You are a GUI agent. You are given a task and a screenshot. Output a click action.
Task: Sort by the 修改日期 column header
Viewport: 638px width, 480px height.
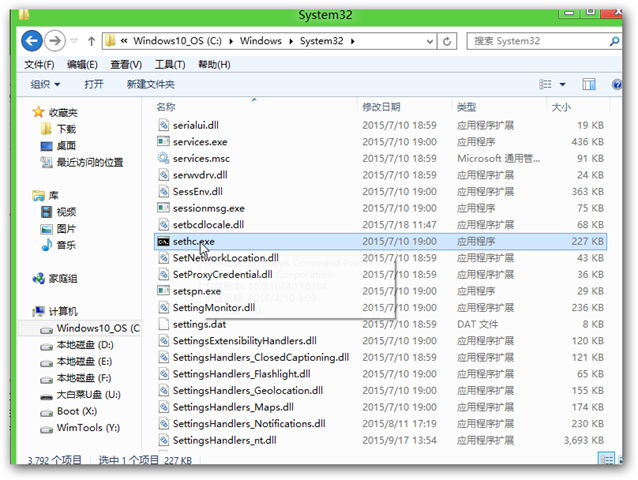(x=381, y=107)
